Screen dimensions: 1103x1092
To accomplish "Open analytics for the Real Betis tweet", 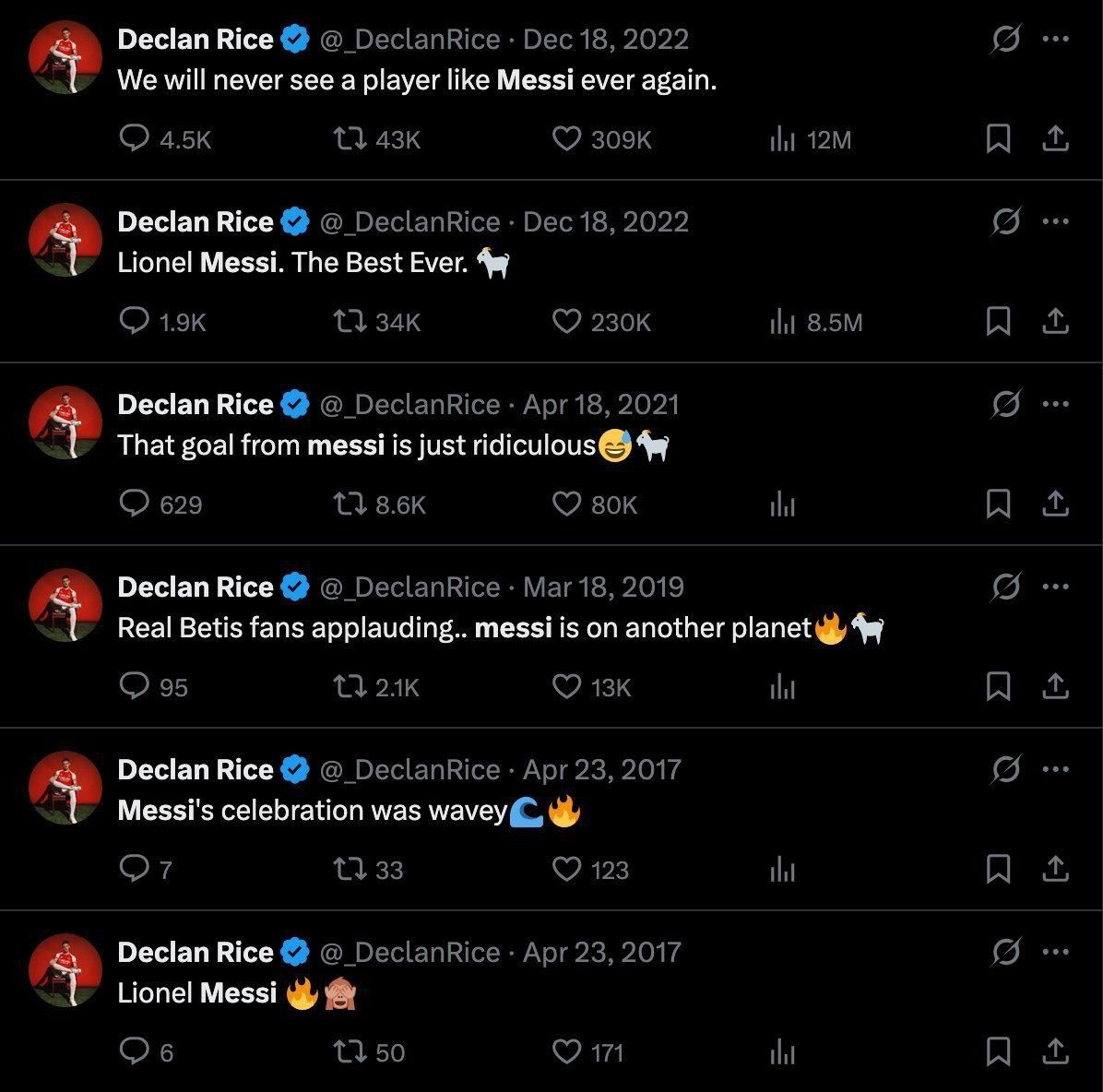I will (x=783, y=687).
